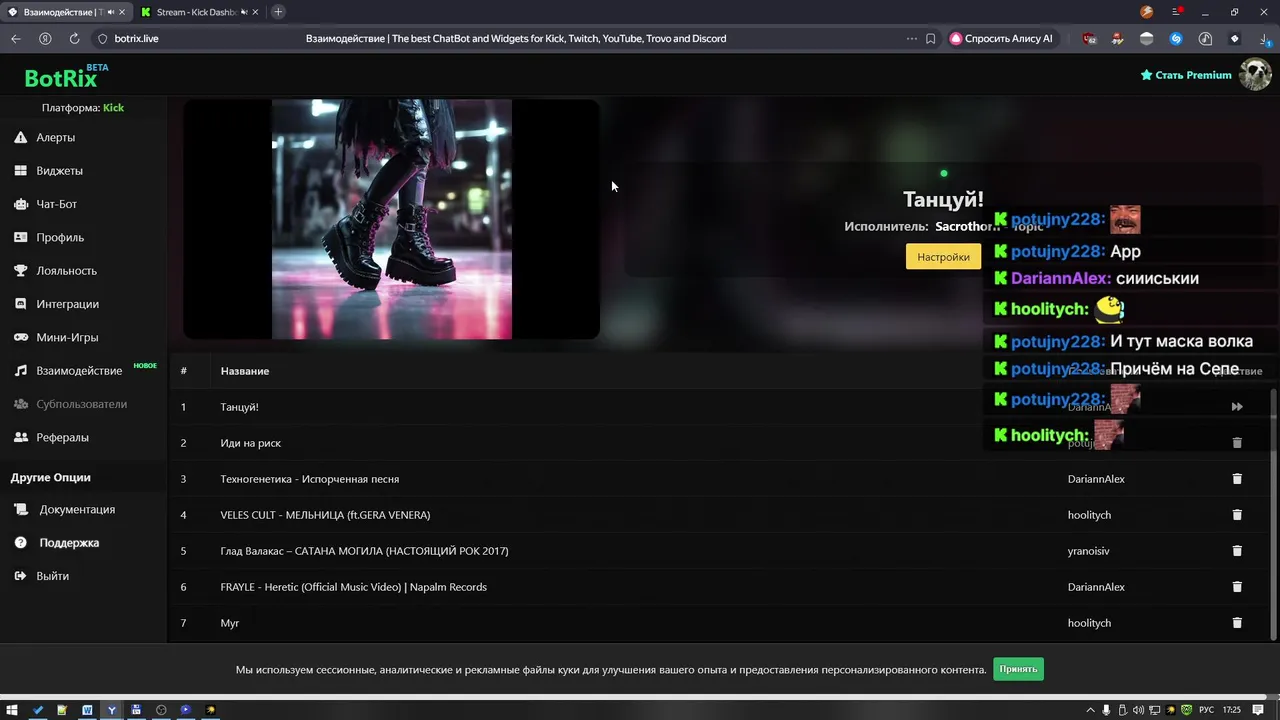1280x720 pixels.
Task: Open the Word app in the taskbar
Action: [87, 710]
